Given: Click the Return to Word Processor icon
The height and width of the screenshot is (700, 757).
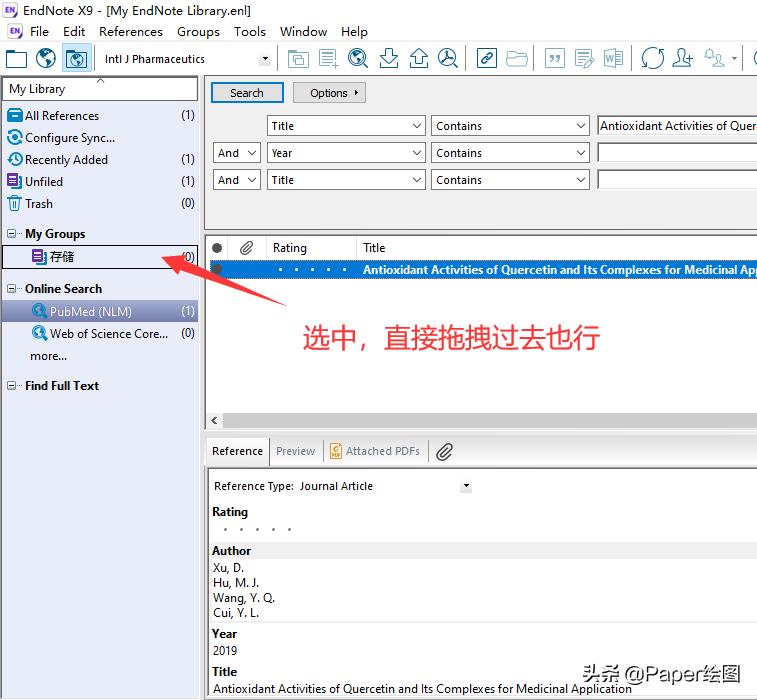Looking at the screenshot, I should (x=613, y=59).
